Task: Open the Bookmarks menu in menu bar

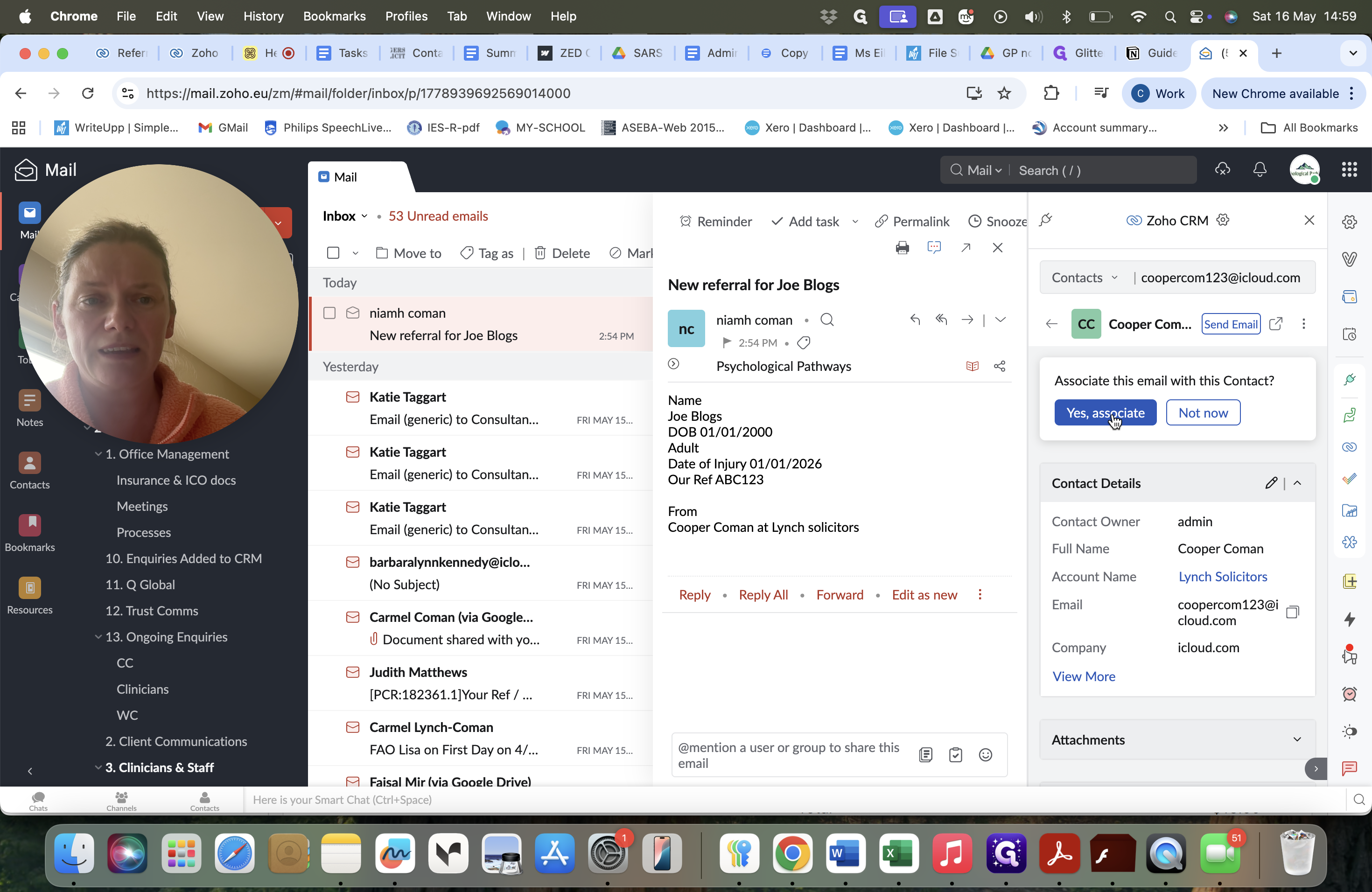Action: coord(334,16)
